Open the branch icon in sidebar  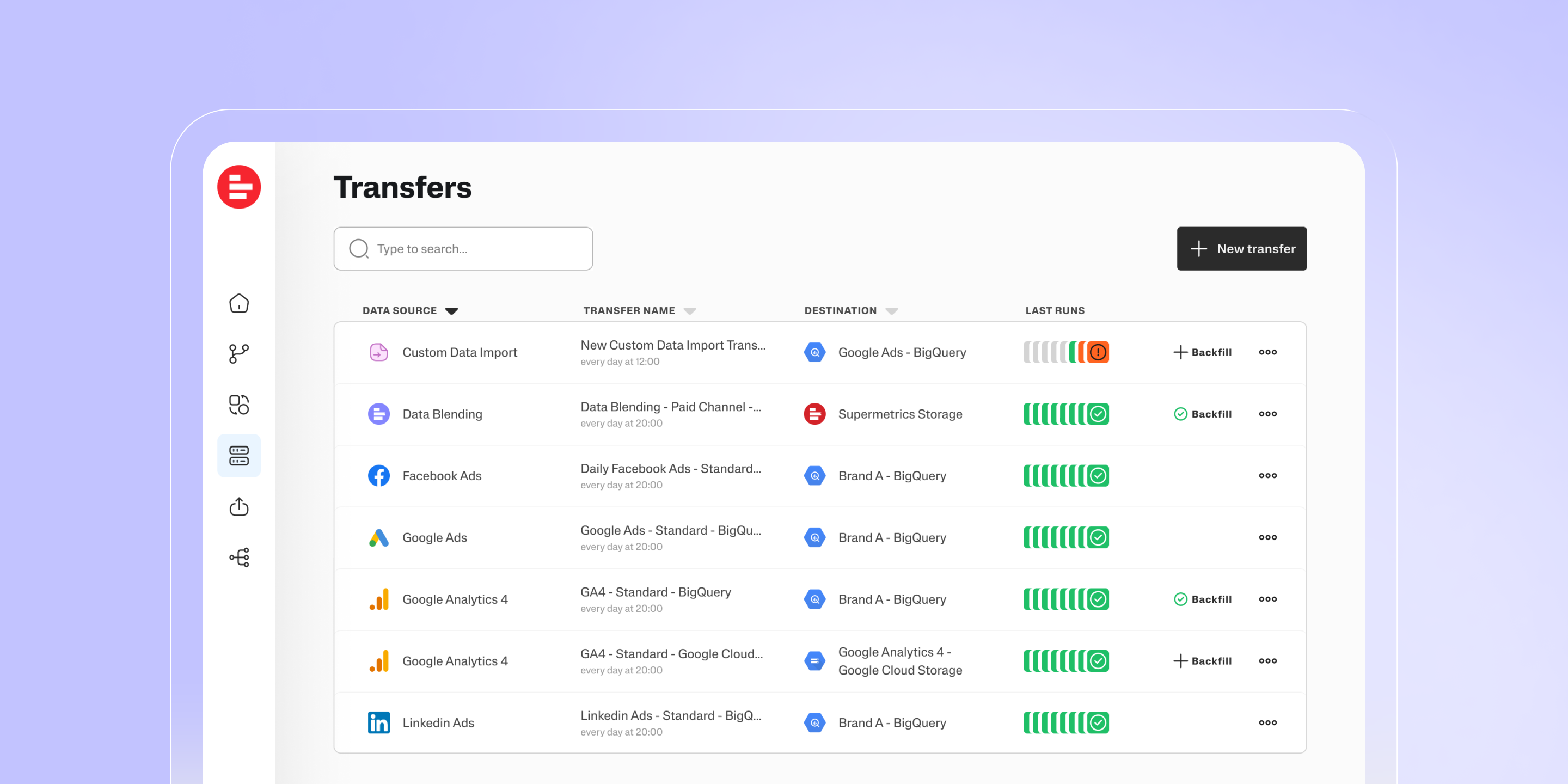[238, 354]
